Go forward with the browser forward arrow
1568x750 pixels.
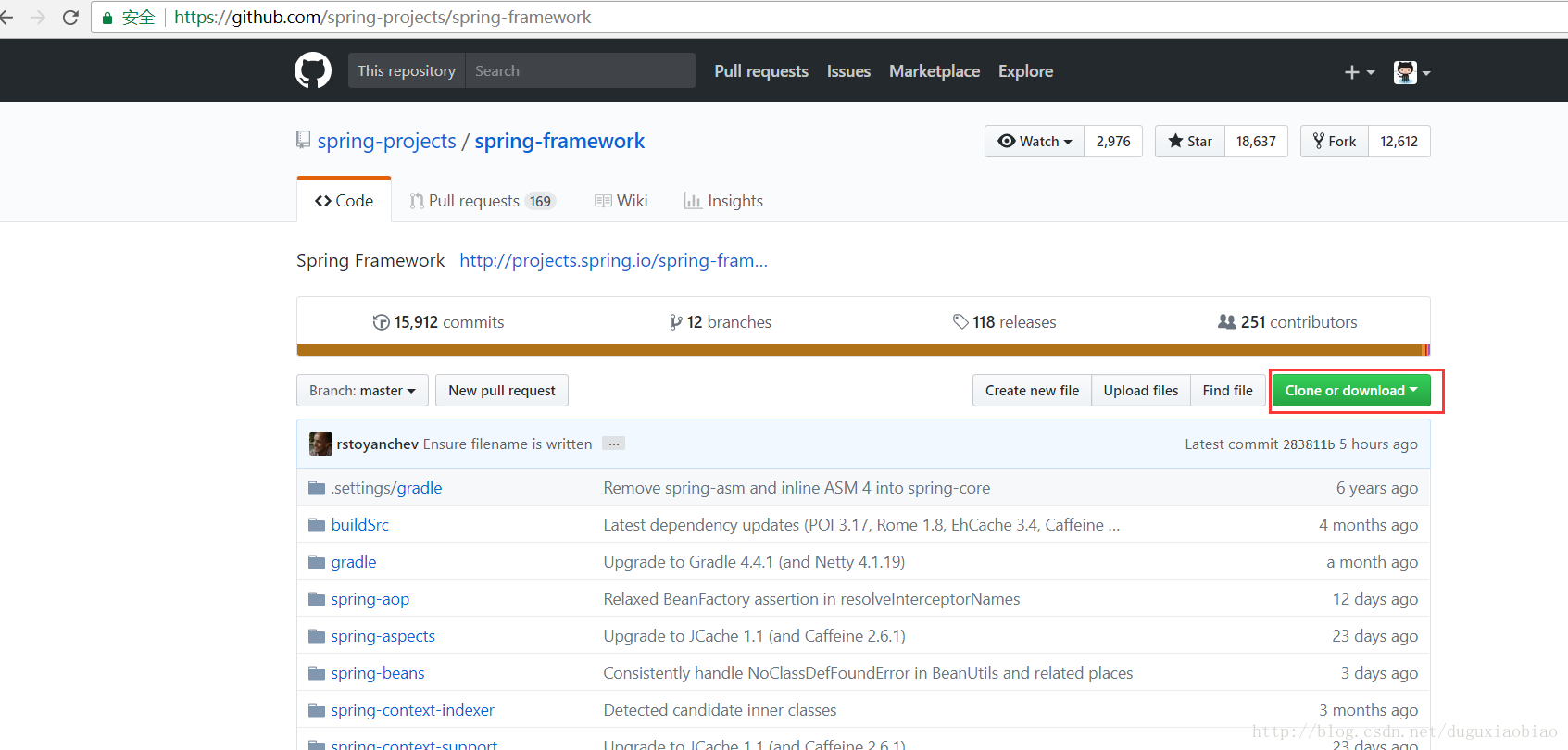[x=38, y=18]
